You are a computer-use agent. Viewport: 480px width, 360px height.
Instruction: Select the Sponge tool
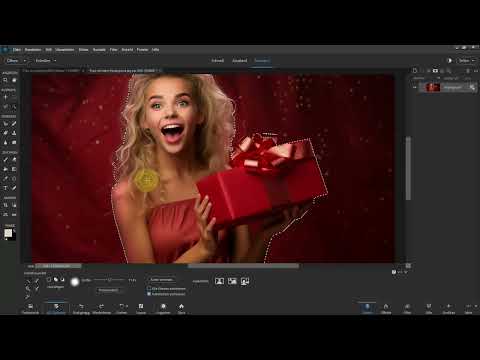[x=14, y=142]
